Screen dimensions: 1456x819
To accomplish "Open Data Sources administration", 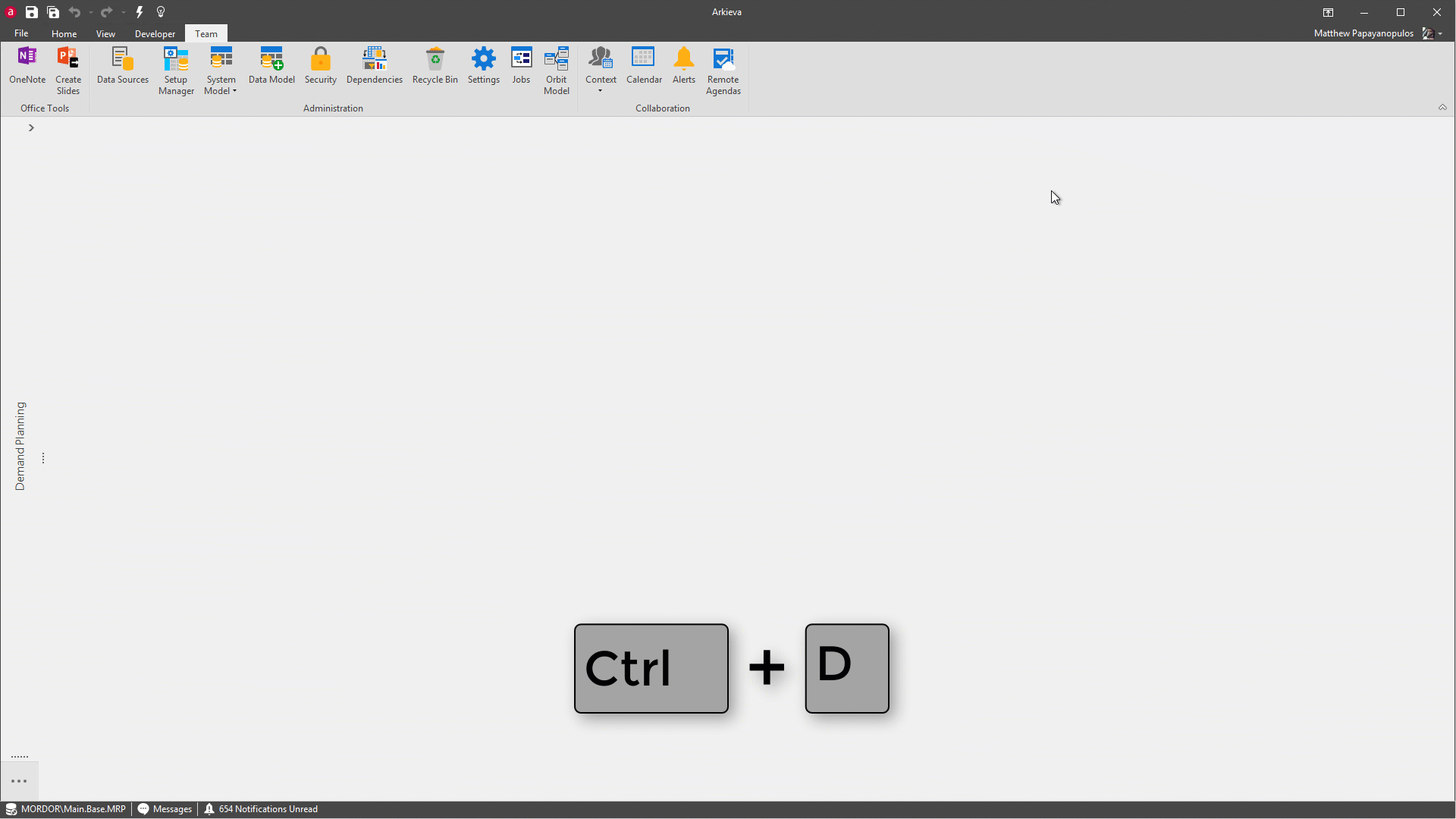I will click(123, 65).
